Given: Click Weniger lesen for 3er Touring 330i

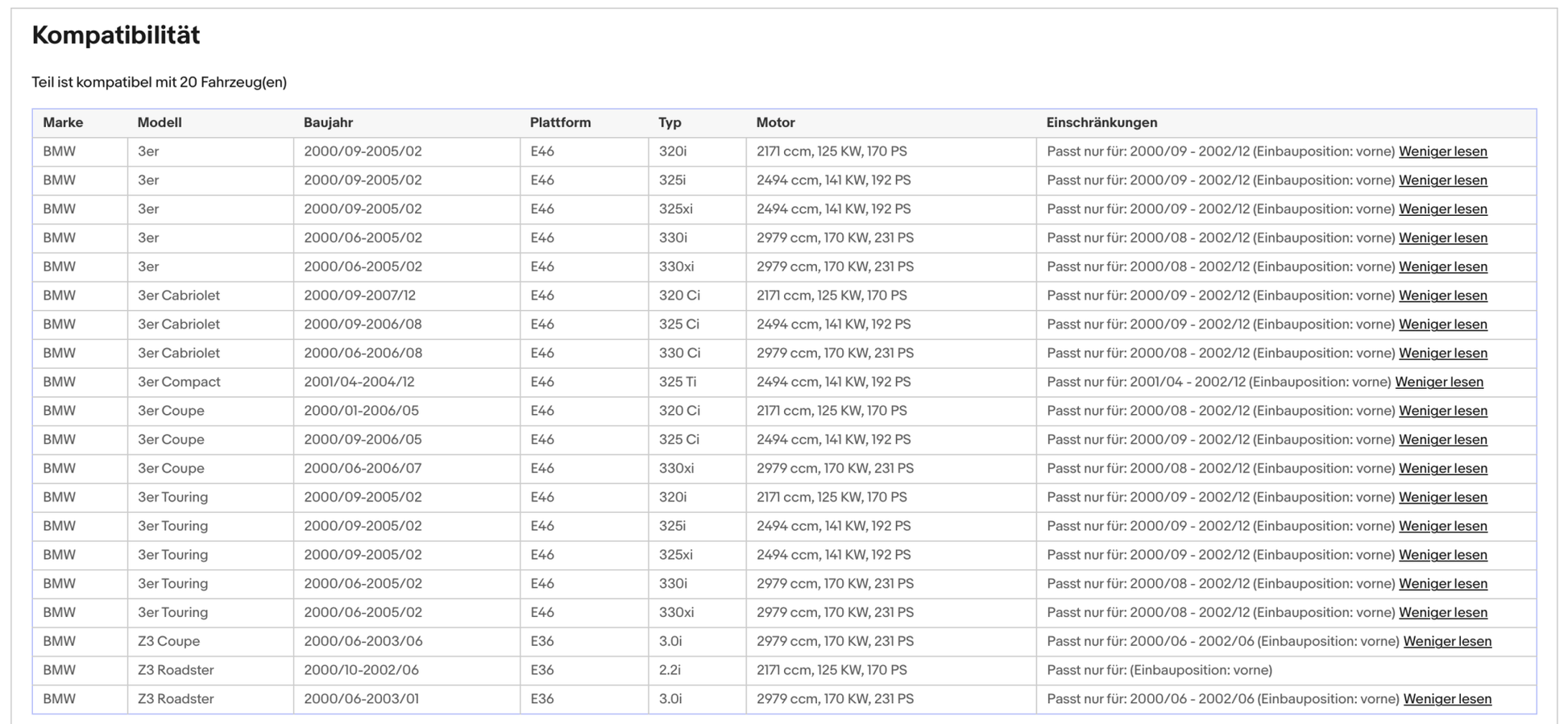Looking at the screenshot, I should click(1442, 584).
